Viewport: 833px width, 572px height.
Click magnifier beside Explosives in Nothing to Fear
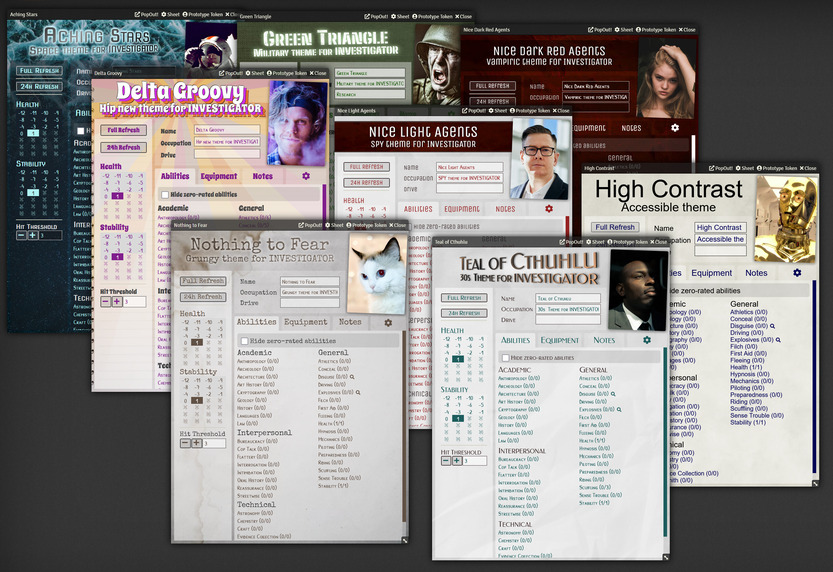[x=358, y=392]
